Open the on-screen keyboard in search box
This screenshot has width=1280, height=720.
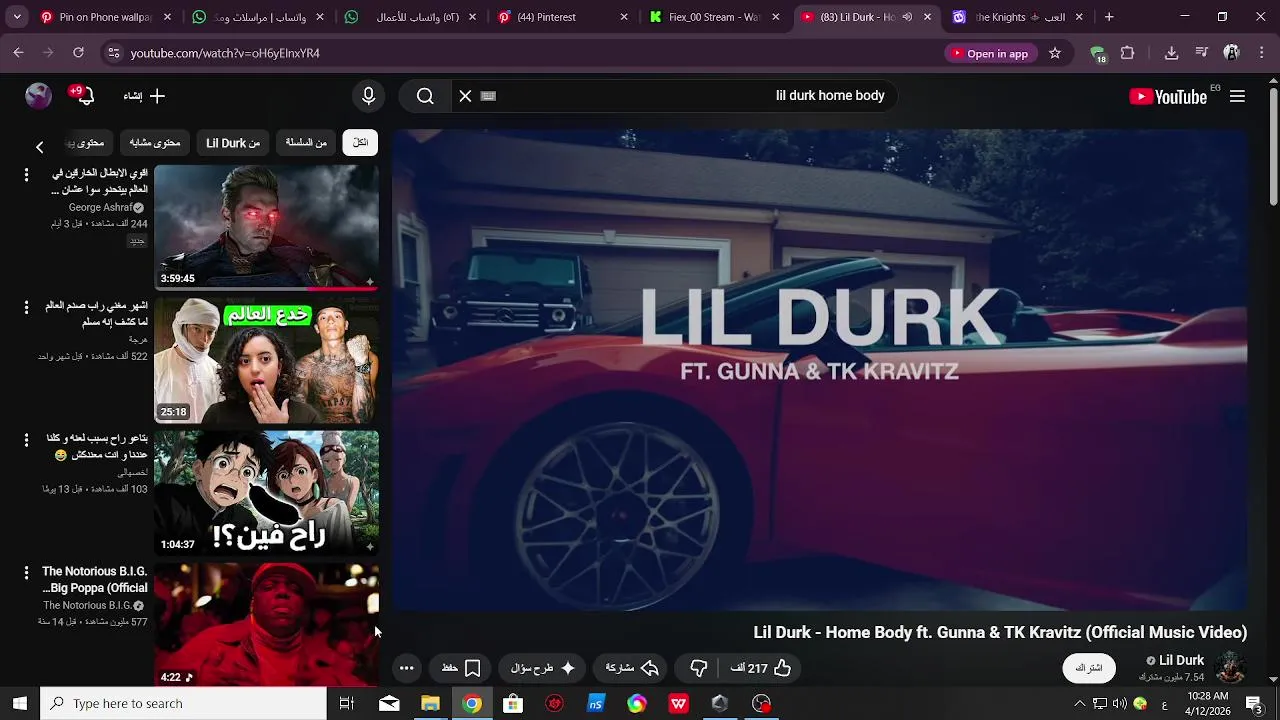488,96
